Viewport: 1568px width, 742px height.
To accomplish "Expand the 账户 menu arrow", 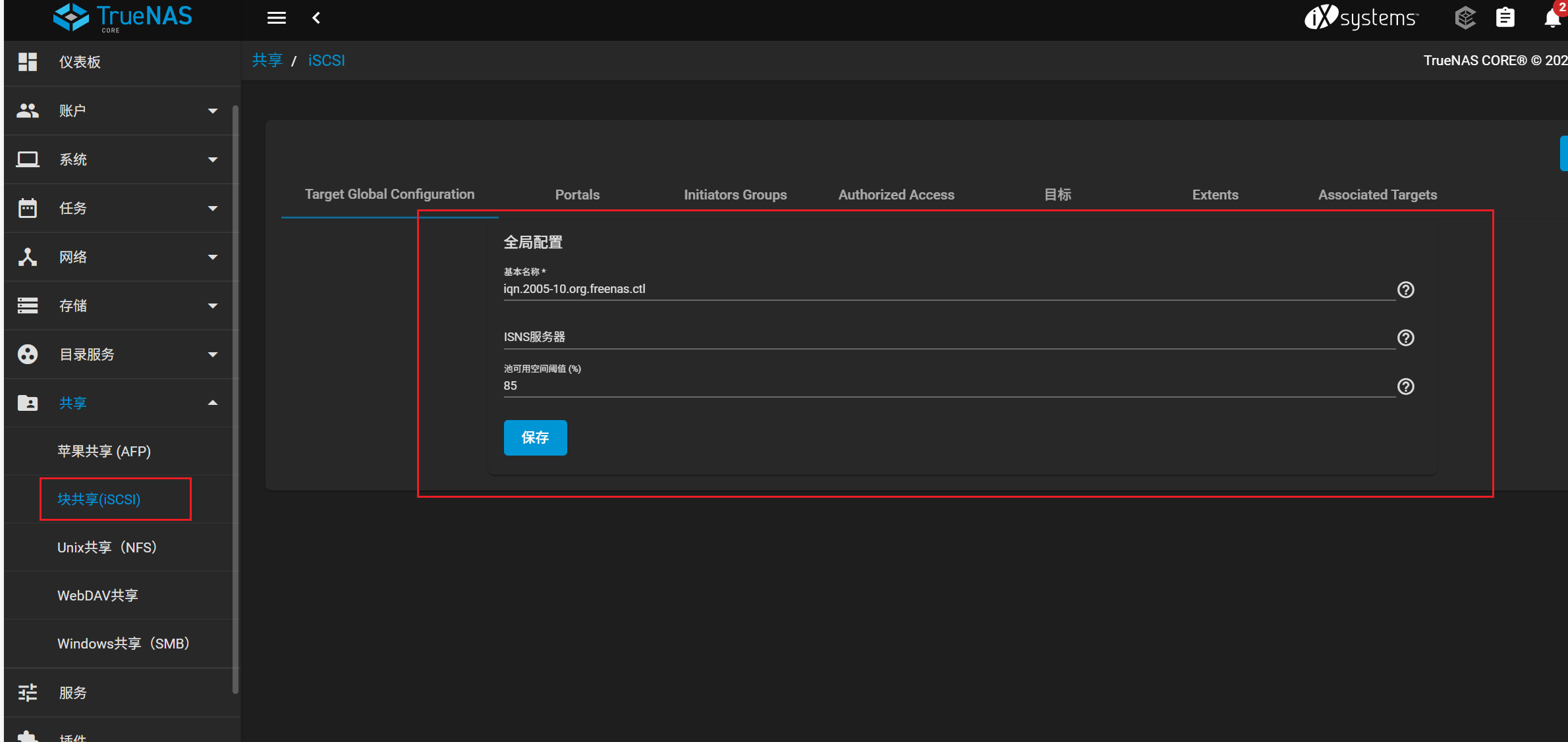I will point(212,111).
